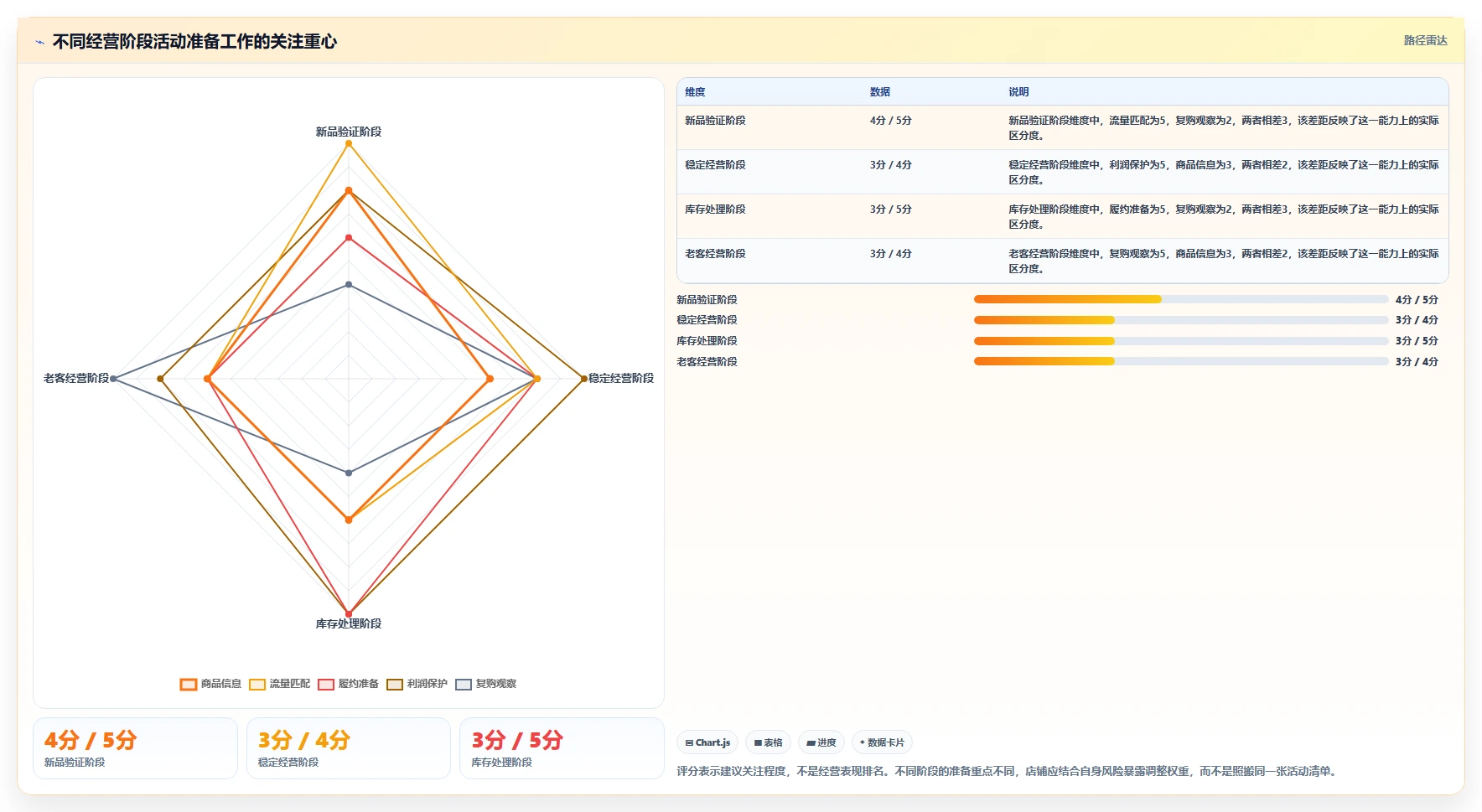Toggle the 复购观察 legend series
This screenshot has width=1482, height=812.
(485, 684)
